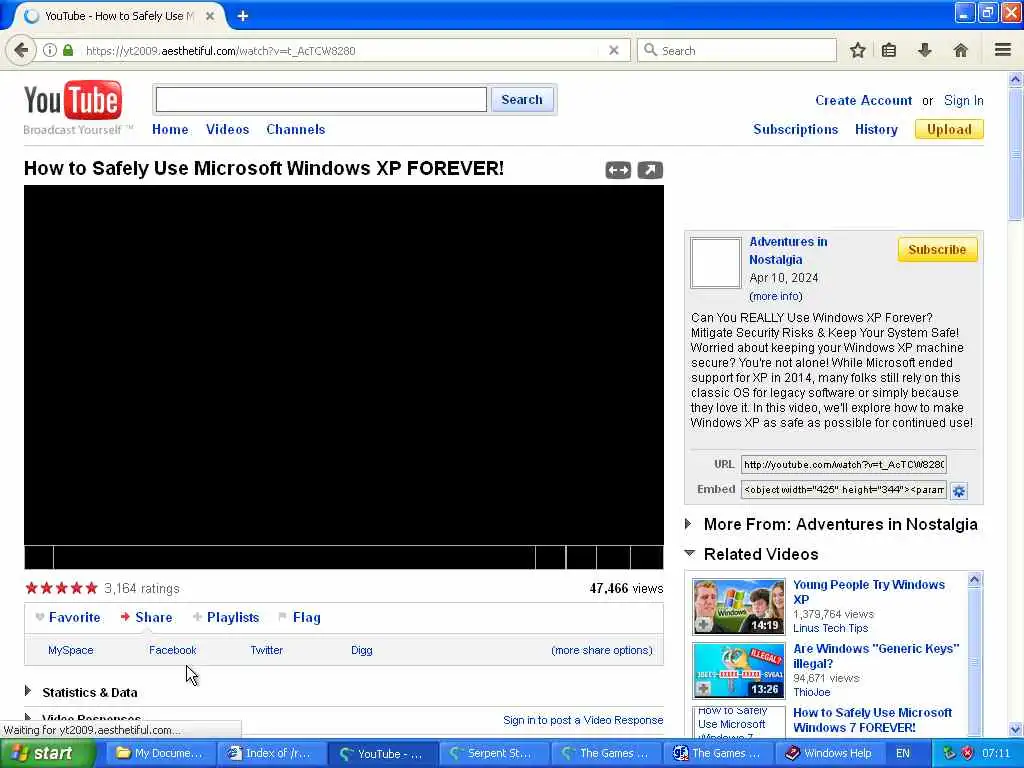Viewport: 1024px width, 768px height.
Task: Click the red security shield tray icon
Action: coord(967,754)
